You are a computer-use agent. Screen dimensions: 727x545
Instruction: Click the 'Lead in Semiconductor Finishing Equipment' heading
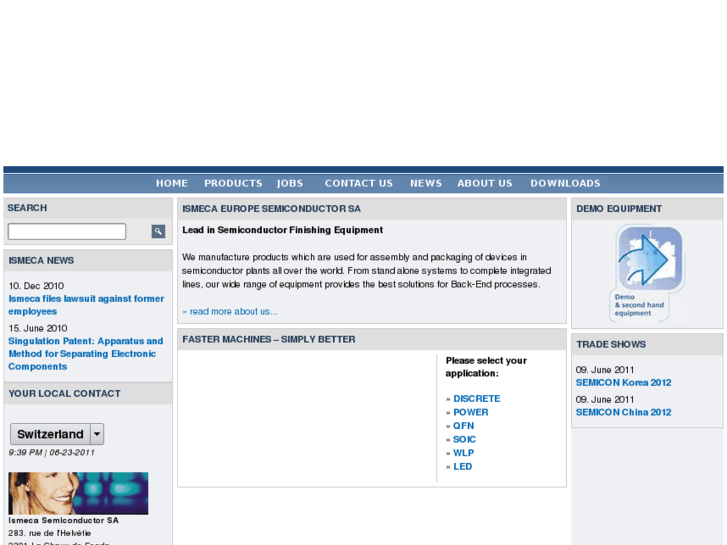282,230
